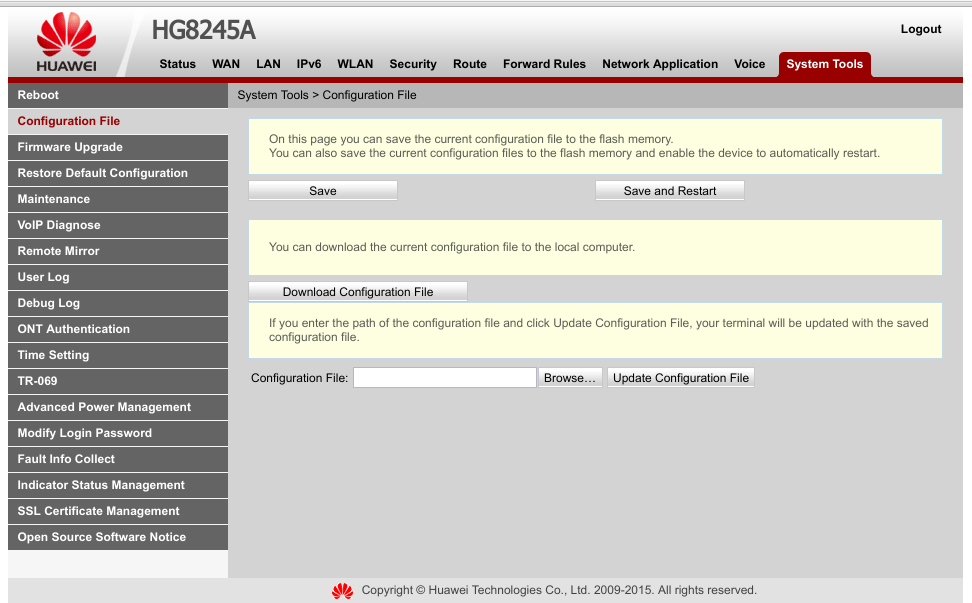
Task: Go to the IPv6 tab
Action: [x=309, y=64]
